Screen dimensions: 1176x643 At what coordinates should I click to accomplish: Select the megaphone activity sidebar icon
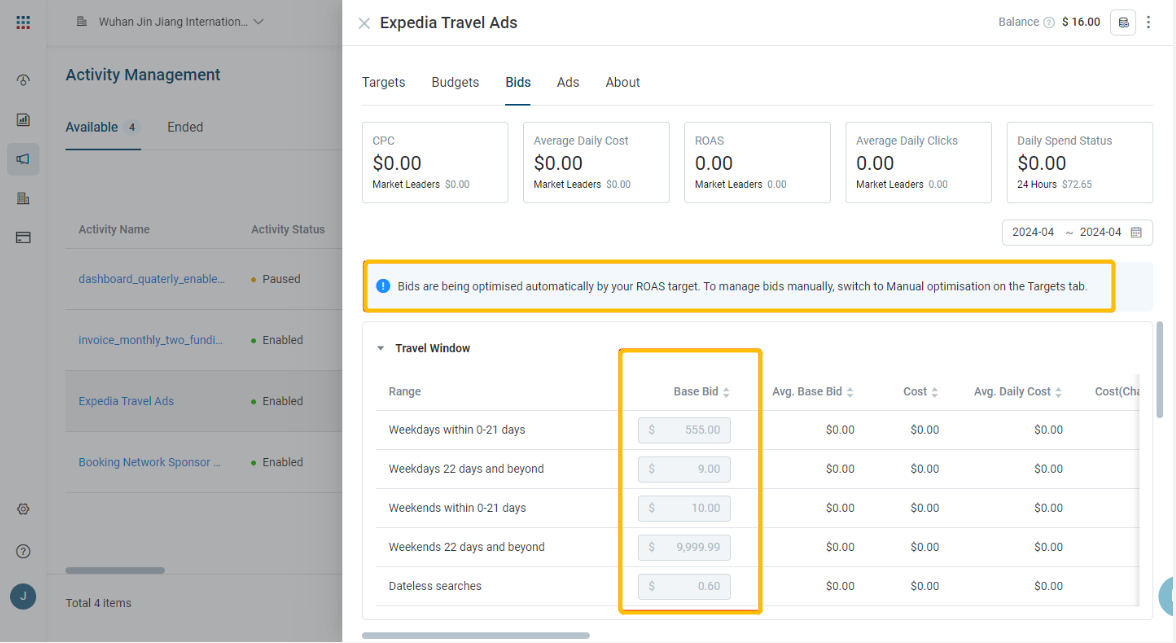[23, 159]
